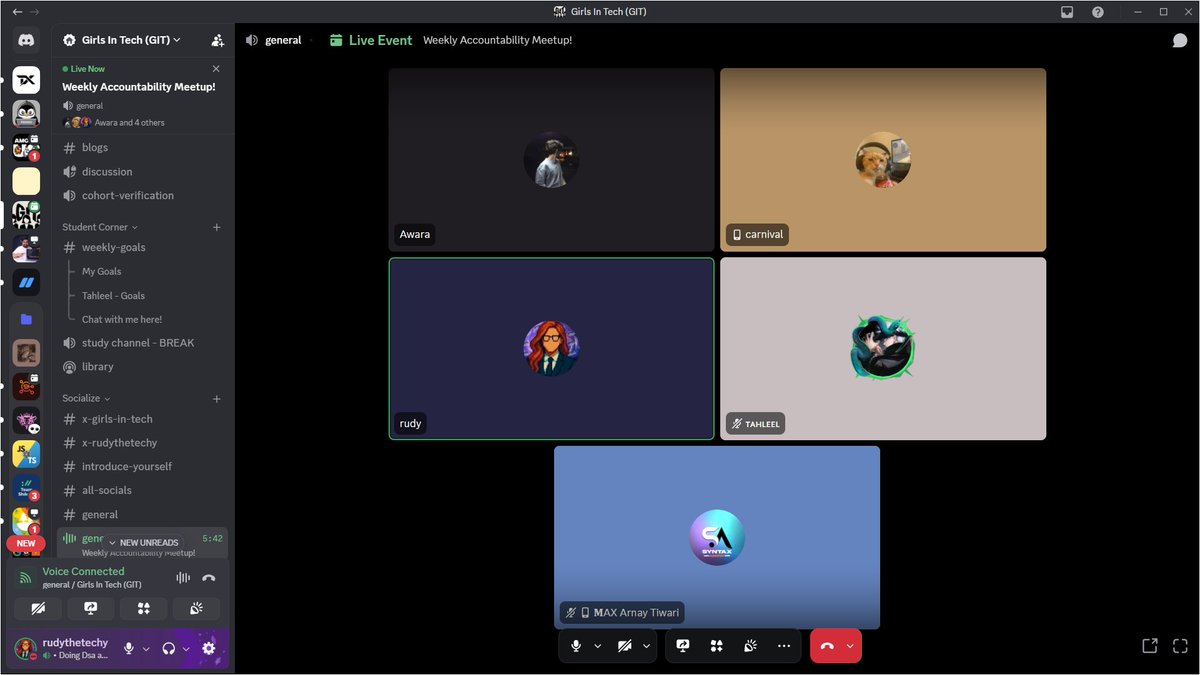Viewport: 1200px width, 675px height.
Task: Jump to NEW UNREADS pill
Action: point(143,542)
